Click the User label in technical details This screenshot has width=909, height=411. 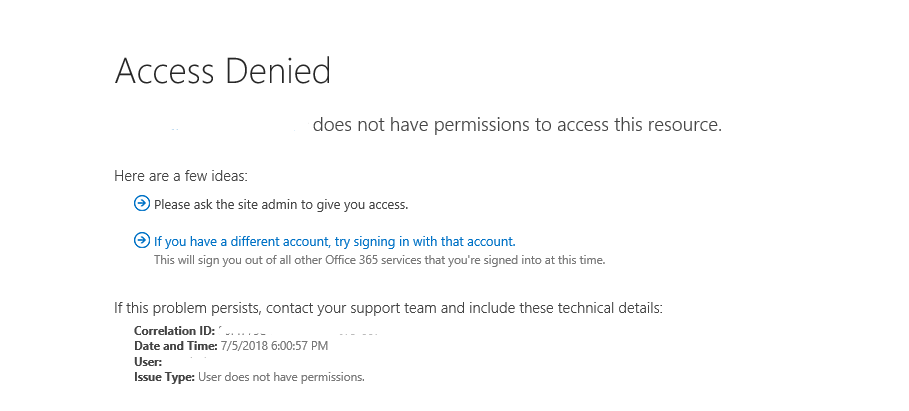click(x=148, y=361)
